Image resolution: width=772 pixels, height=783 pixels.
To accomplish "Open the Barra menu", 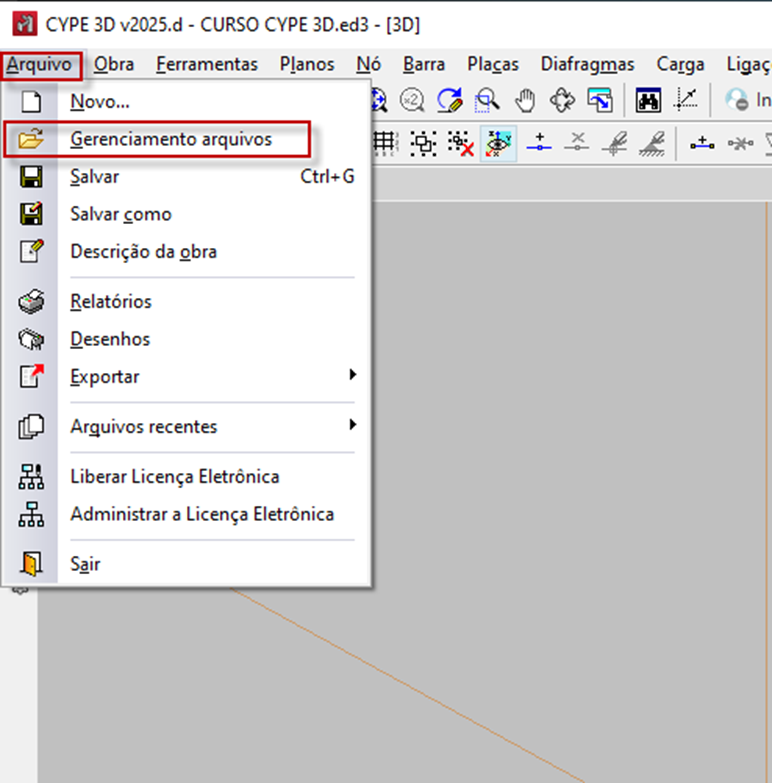I will pyautogui.click(x=424, y=64).
